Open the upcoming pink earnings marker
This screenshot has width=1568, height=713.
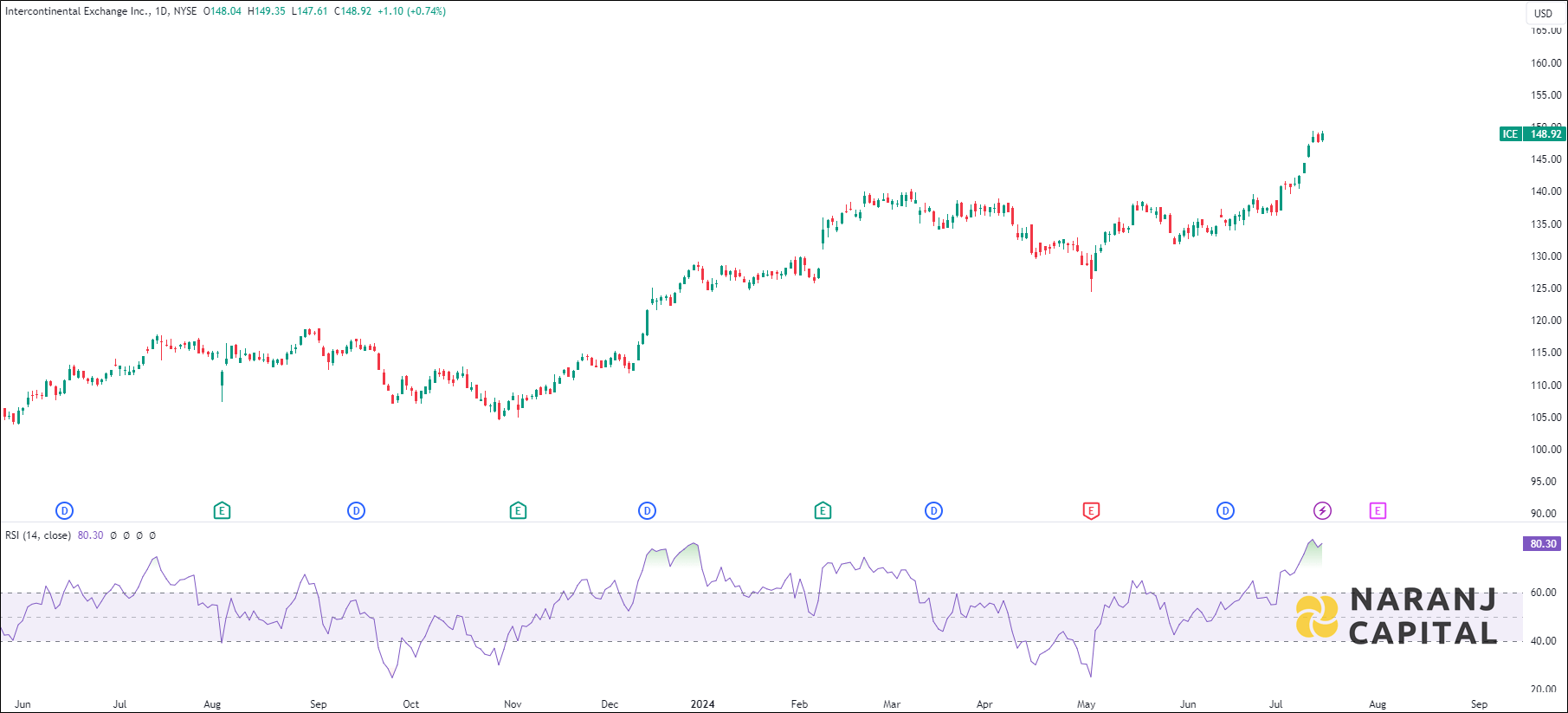pyautogui.click(x=1378, y=511)
